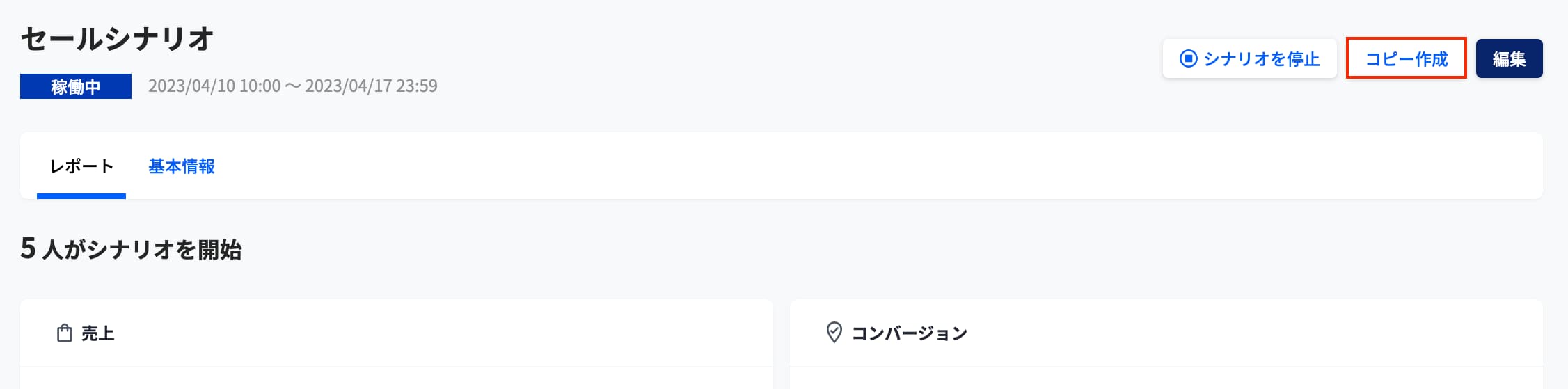Open the 基本情報 tab
The height and width of the screenshot is (389, 1568).
point(181,167)
